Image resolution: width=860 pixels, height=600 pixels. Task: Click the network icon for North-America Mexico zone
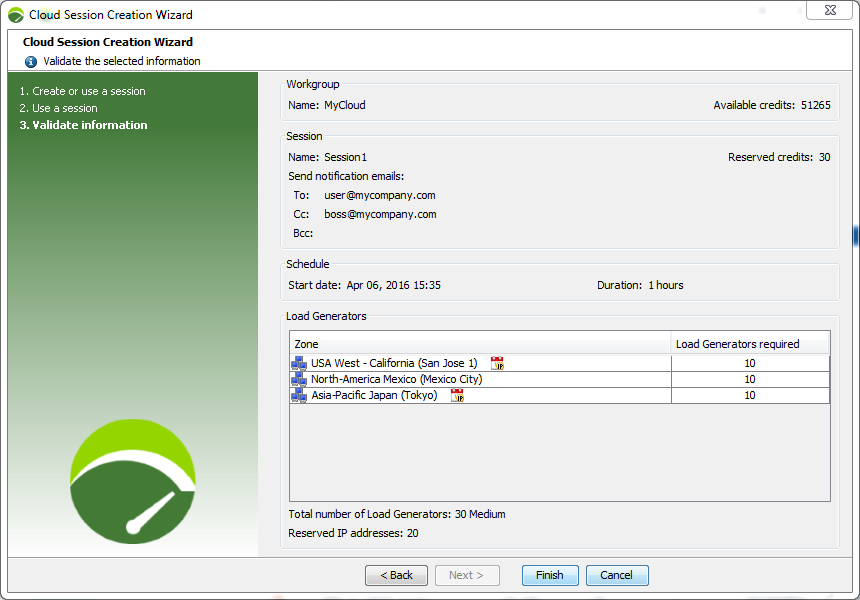coord(299,380)
